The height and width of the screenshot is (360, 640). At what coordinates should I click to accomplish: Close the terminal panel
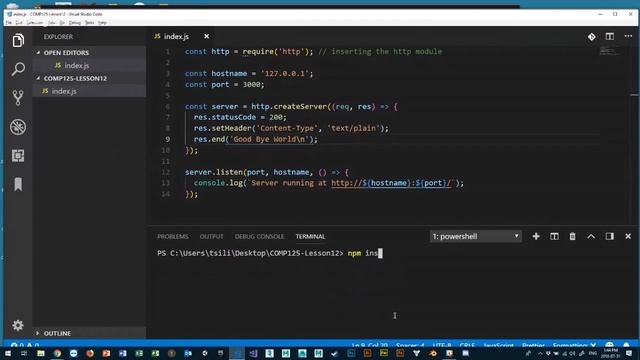628,236
